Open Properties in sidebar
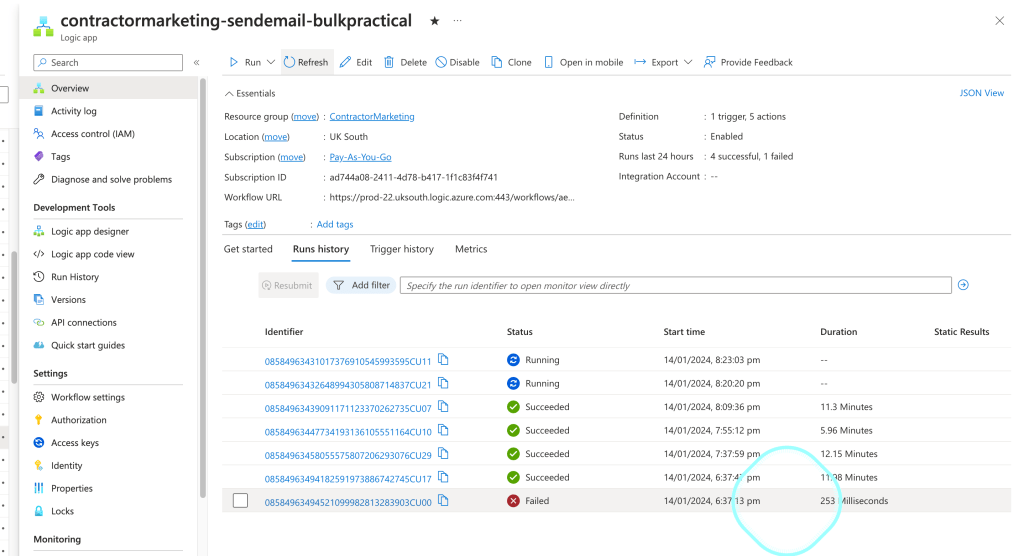The image size is (1024, 556). [x=72, y=489]
